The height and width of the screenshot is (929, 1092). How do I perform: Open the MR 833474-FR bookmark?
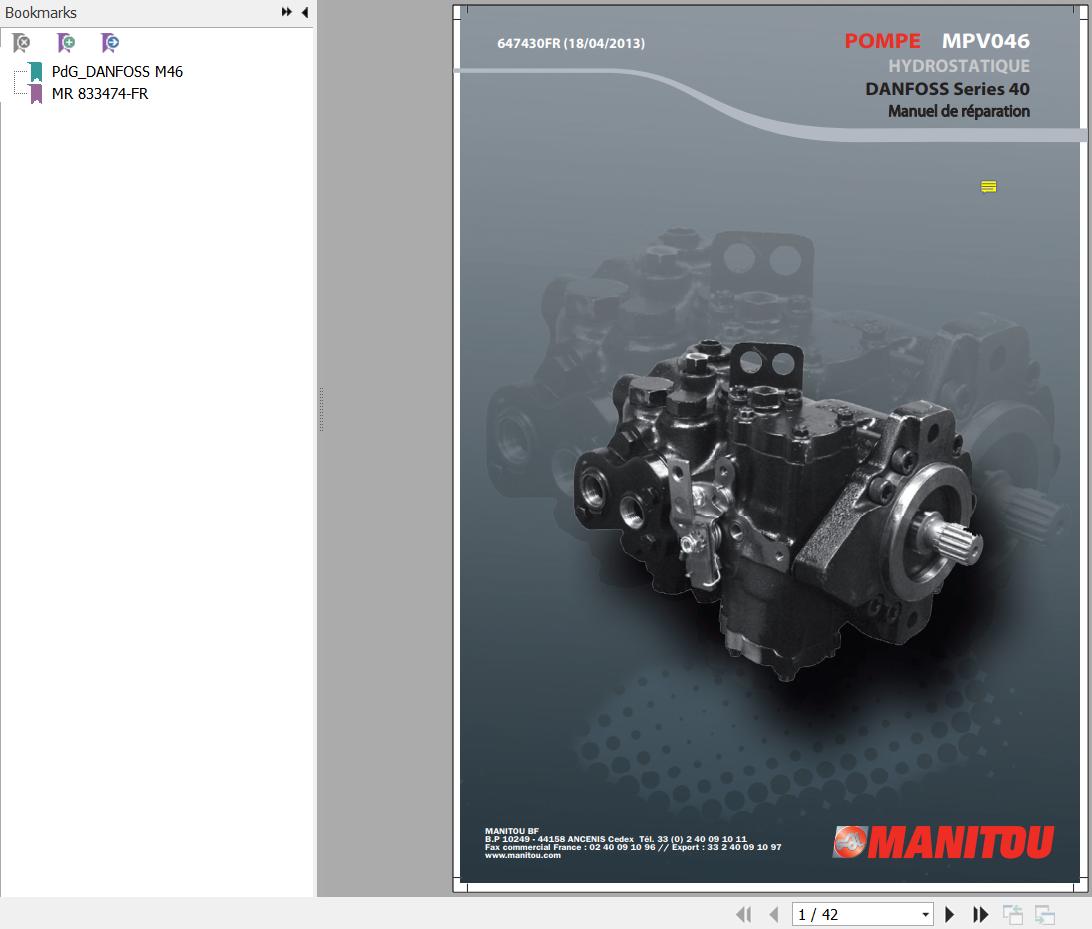coord(100,93)
